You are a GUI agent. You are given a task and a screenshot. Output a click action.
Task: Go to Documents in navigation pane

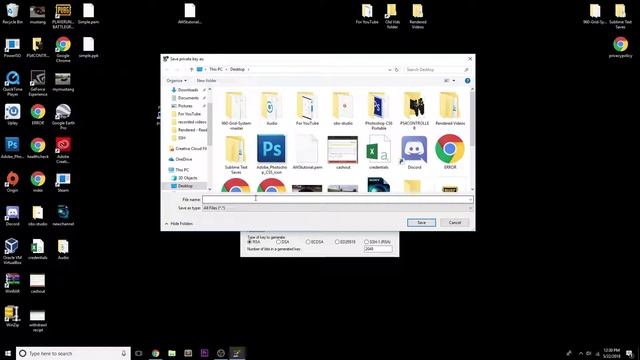pyautogui.click(x=188, y=98)
